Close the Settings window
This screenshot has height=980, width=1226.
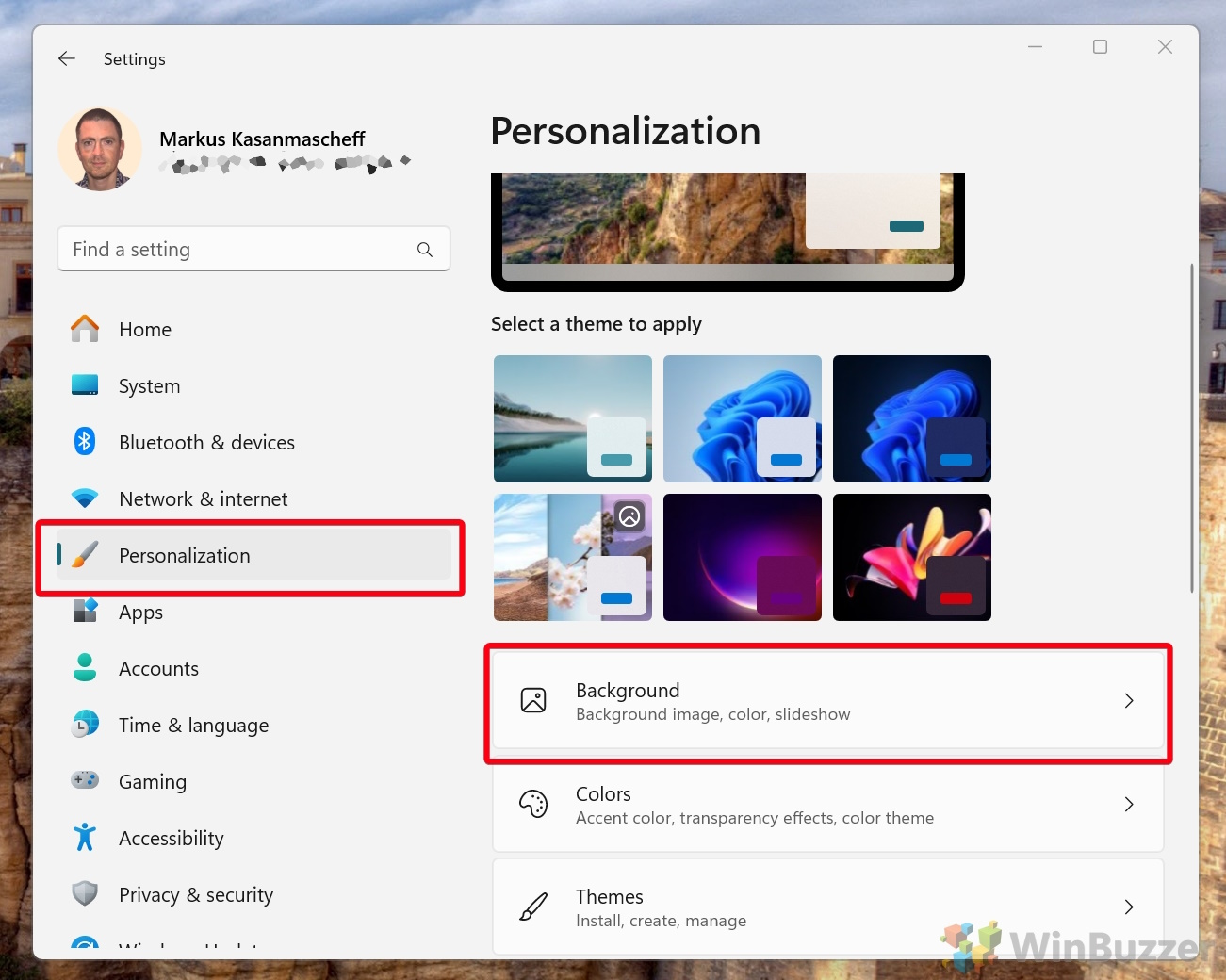1165,46
